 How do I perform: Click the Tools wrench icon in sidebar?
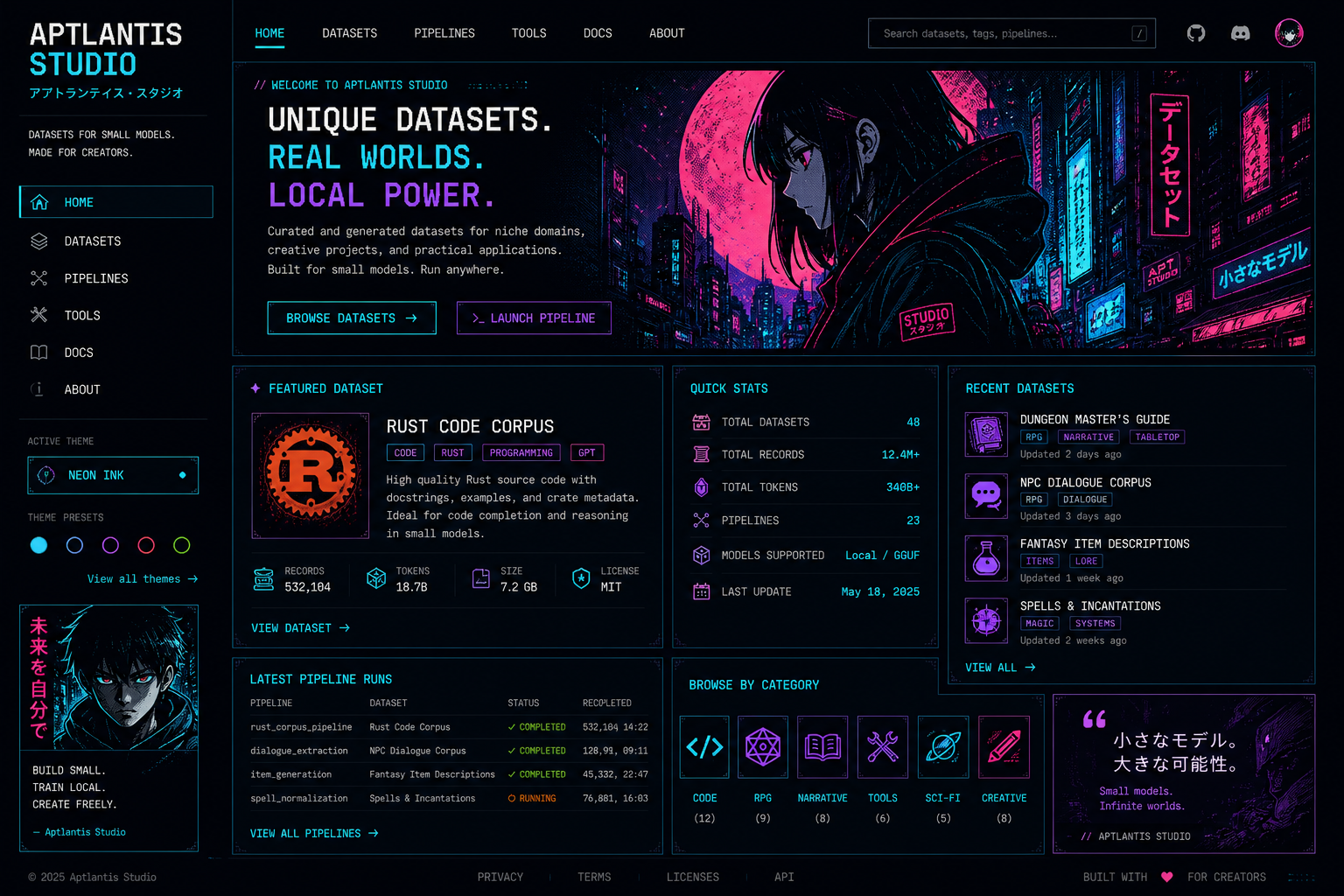click(39, 315)
